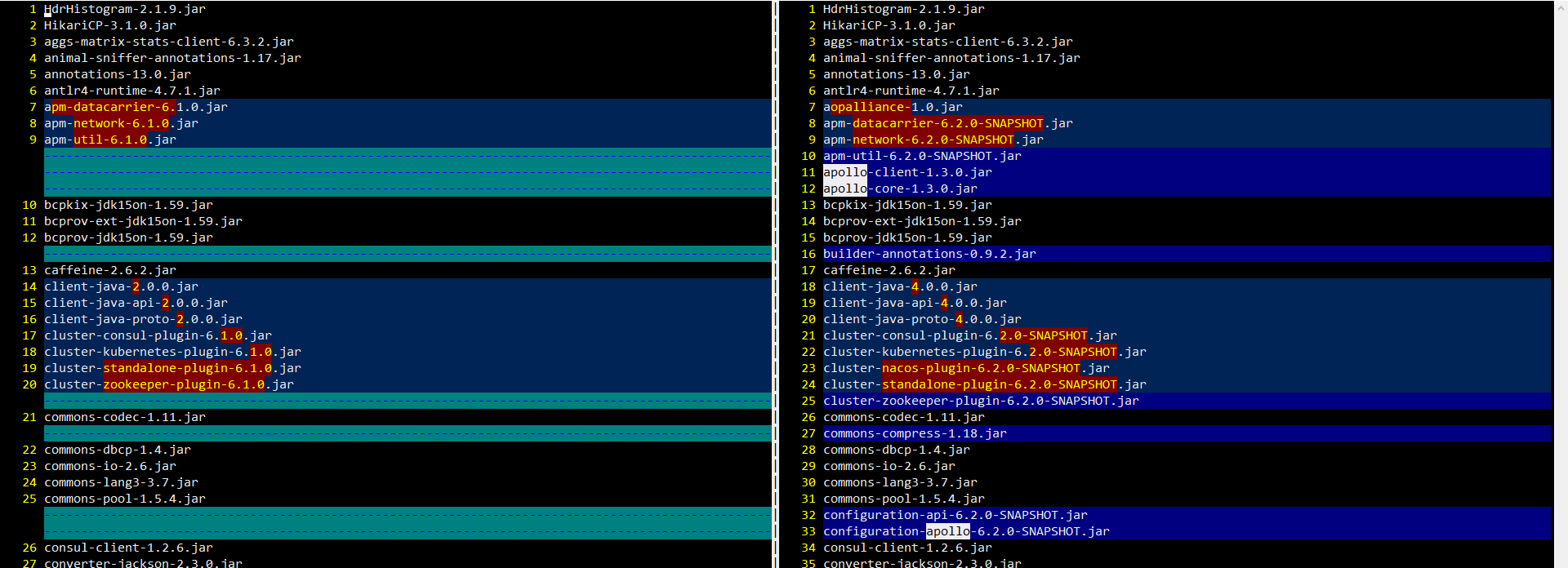Select bcprov-ext-jdk15on-1.59.jar on line 11
This screenshot has width=1568, height=568.
[143, 221]
